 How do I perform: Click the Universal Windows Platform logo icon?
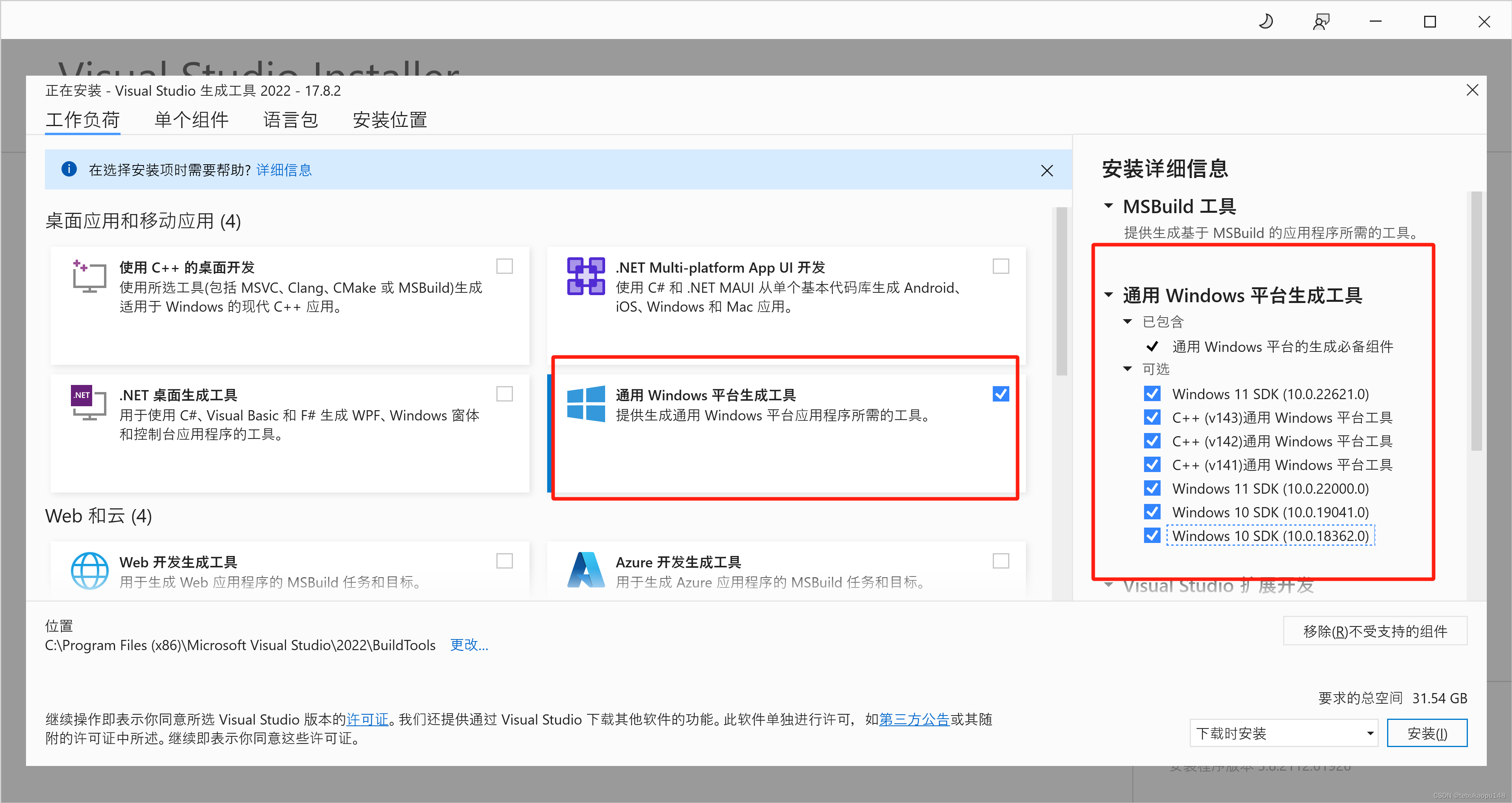tap(586, 404)
